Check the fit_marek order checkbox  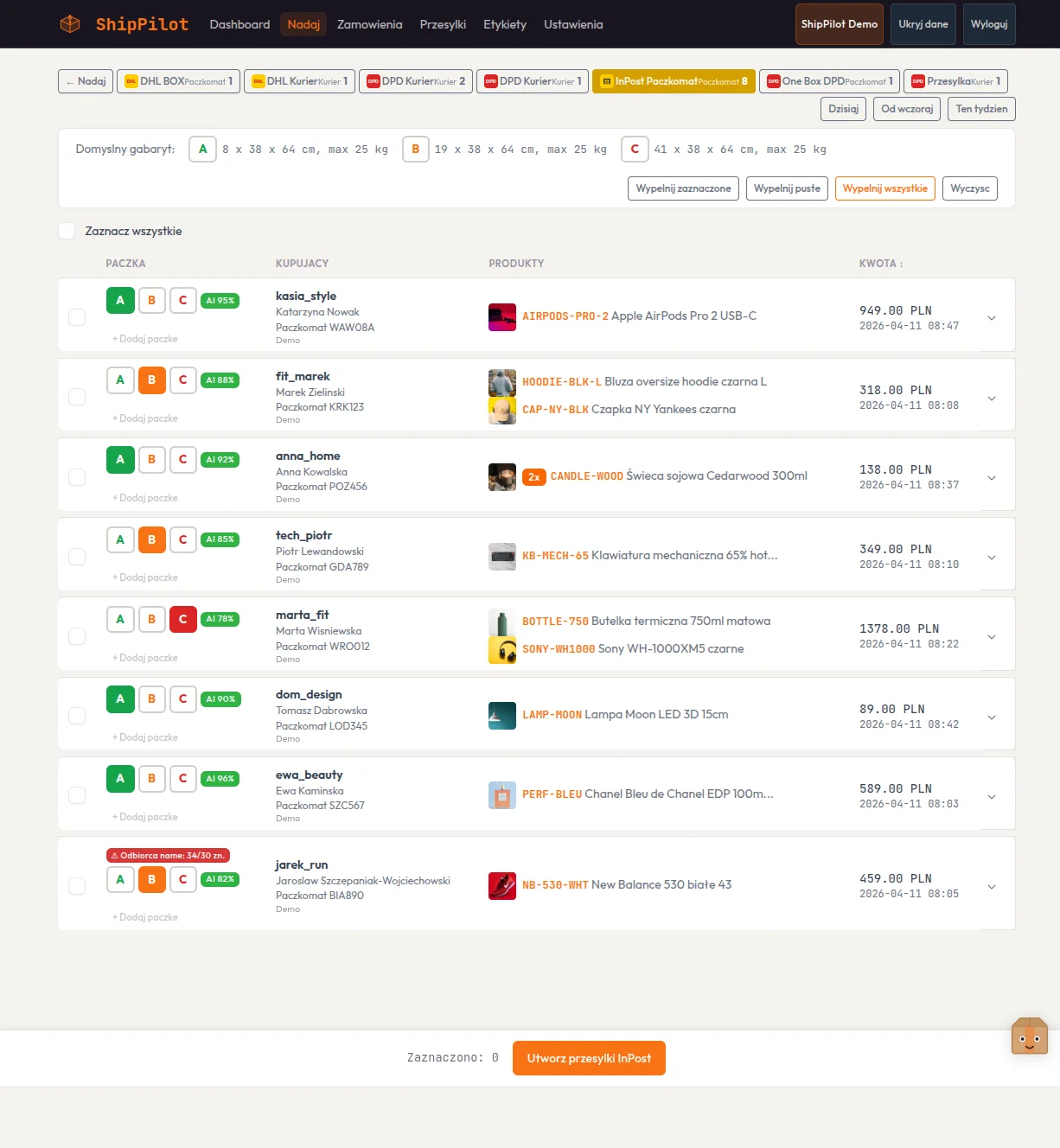[77, 397]
